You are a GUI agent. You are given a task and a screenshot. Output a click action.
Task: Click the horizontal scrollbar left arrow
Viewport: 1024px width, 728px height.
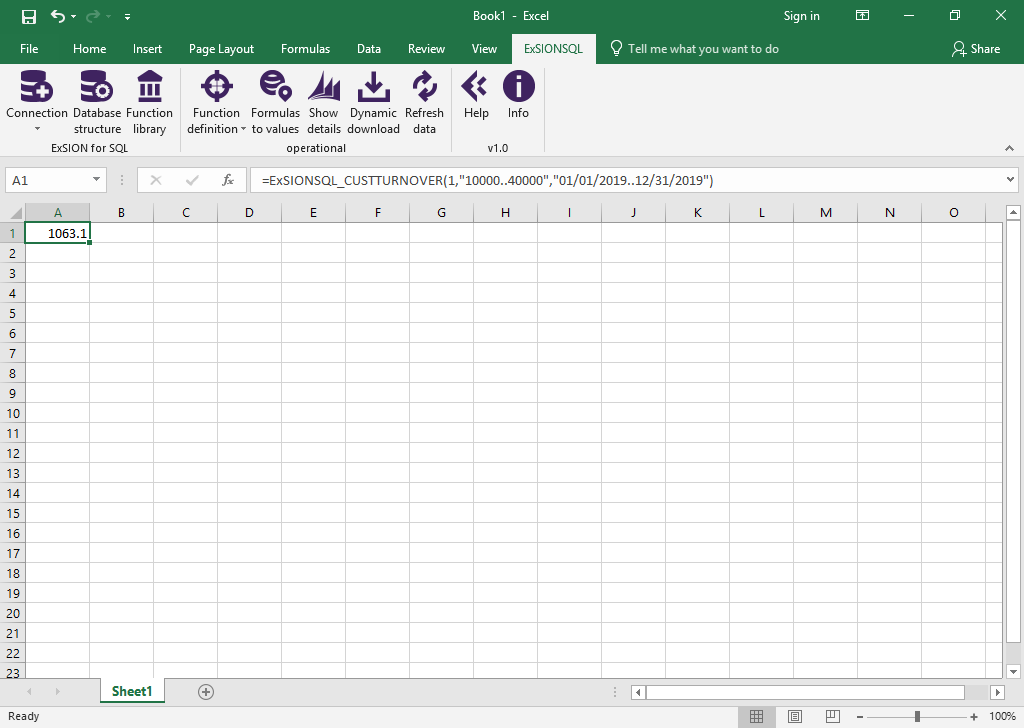click(x=638, y=692)
